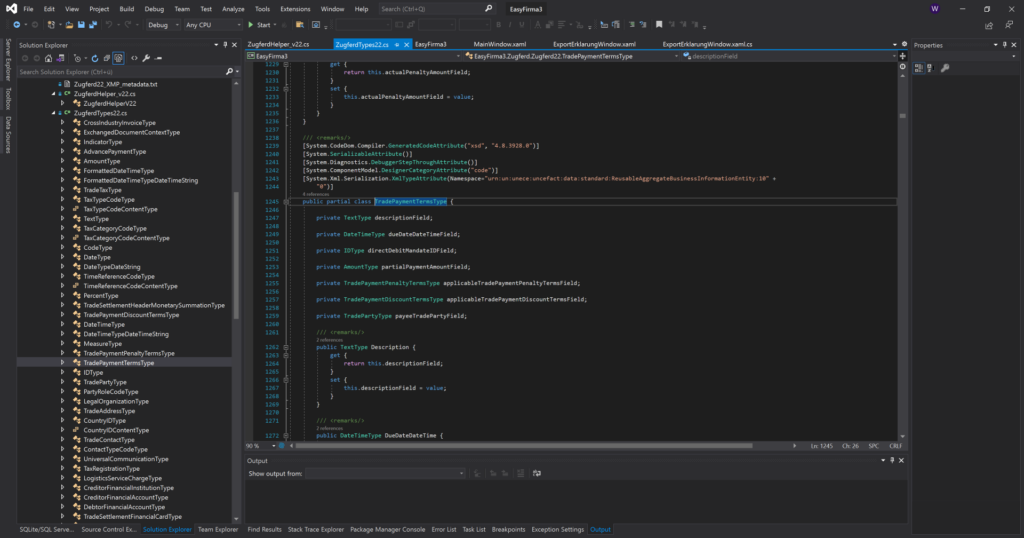This screenshot has width=1024, height=538.
Task: Click the split editor icon above scrollbar
Action: tap(903, 56)
